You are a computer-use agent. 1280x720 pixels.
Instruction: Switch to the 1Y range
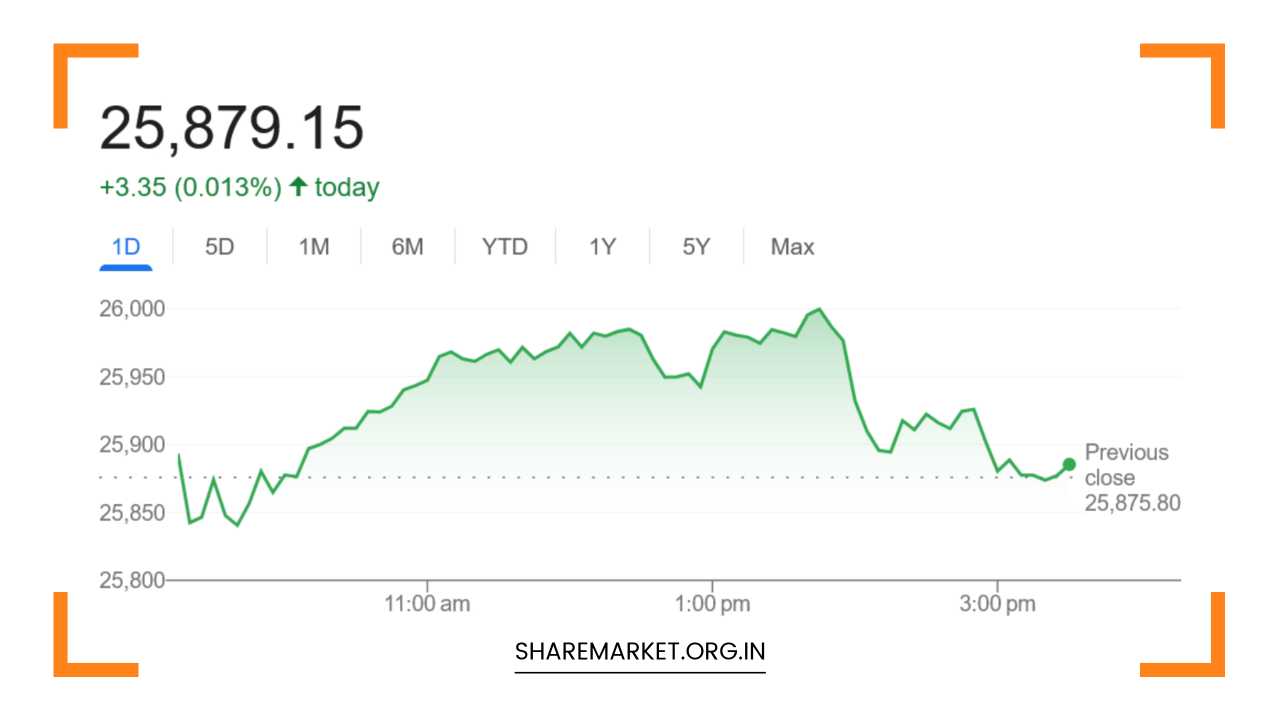click(602, 247)
